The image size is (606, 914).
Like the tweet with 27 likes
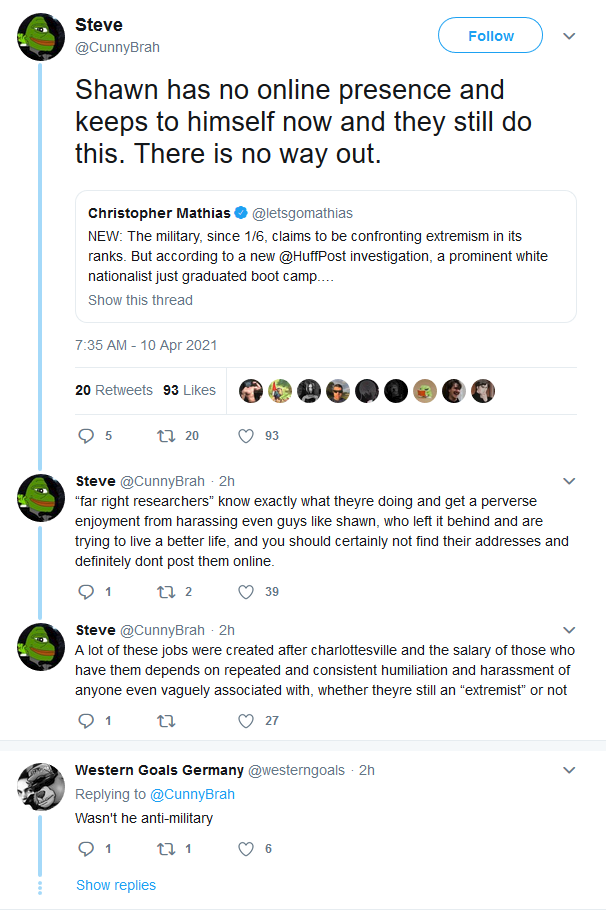click(246, 720)
